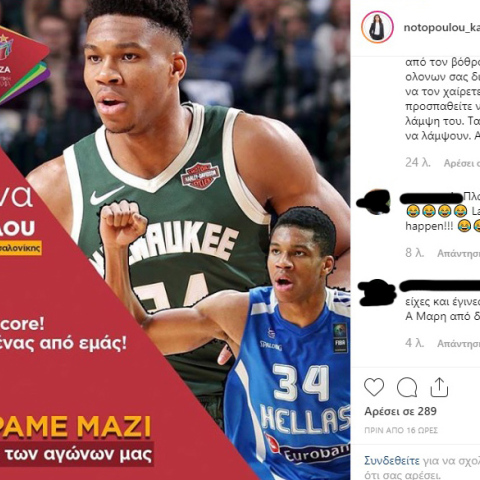This screenshot has width=480, height=480.
Task: Click the 'ΠΡΙΝ ΑΠΟ 16 ΩΡΕΣ' timestamp
Action: (x=401, y=430)
